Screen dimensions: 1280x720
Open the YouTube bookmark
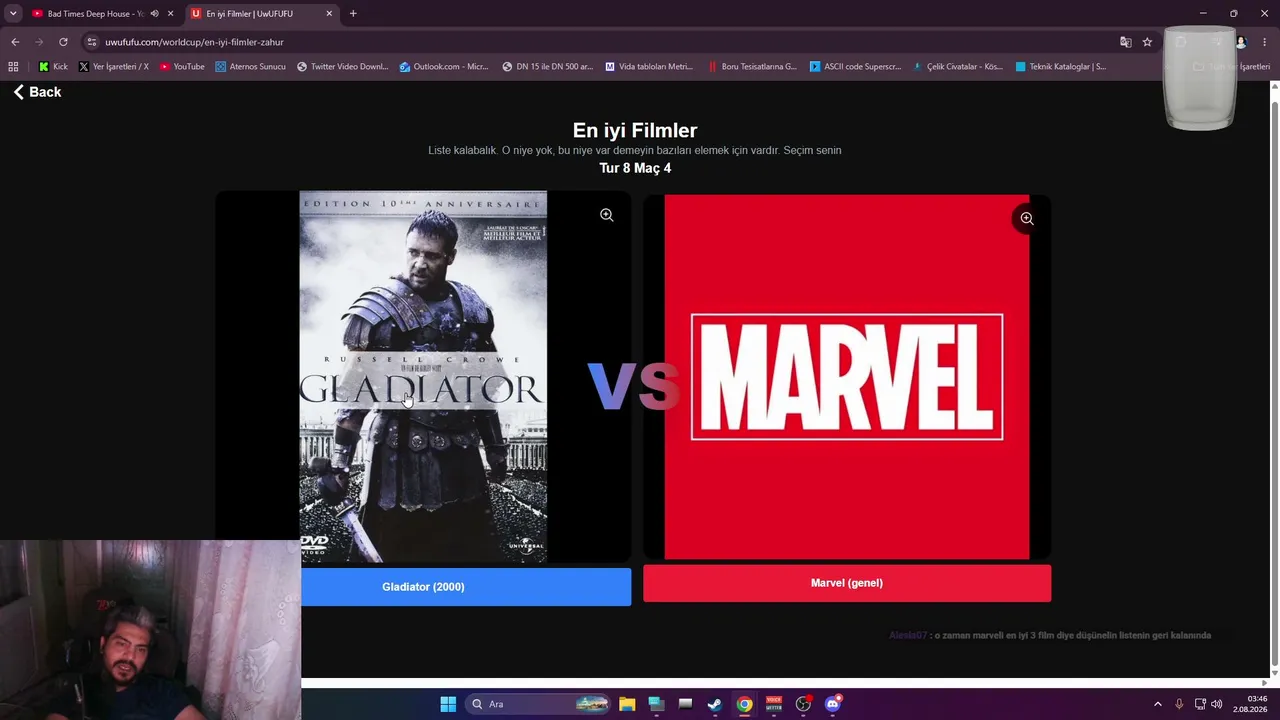(182, 67)
